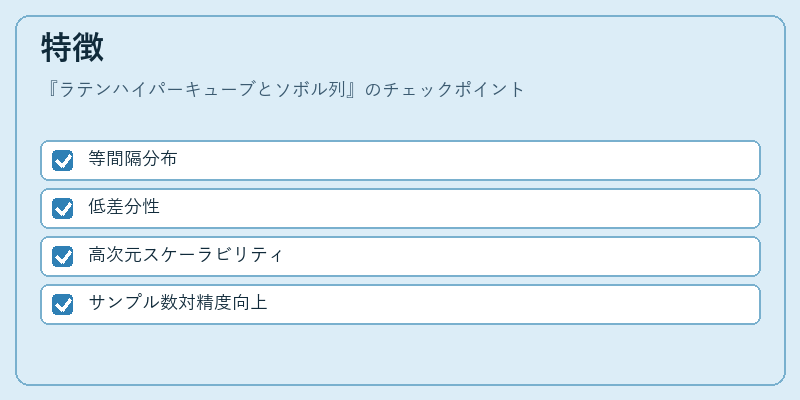Click the 特徴 heading

[72, 47]
